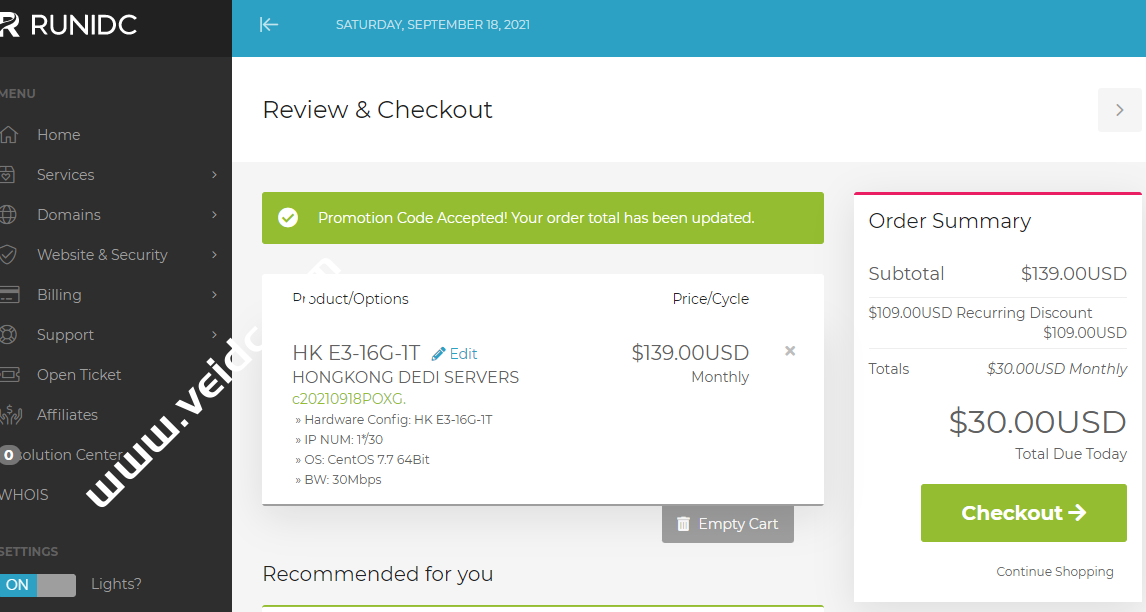Collapse sidebar with the back arrow icon
1146x612 pixels.
pyautogui.click(x=268, y=25)
